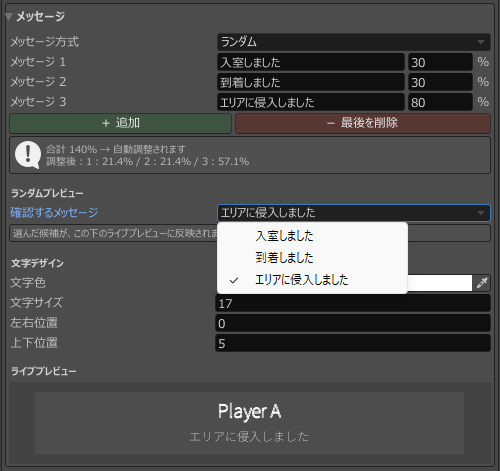
Task: Click the 上下位置 field showing 5
Action: 353,343
